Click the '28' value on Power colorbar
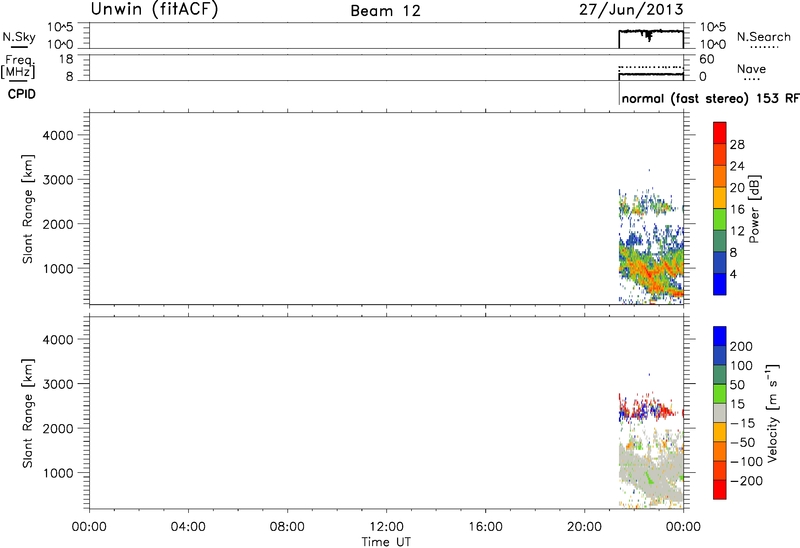 [737, 145]
